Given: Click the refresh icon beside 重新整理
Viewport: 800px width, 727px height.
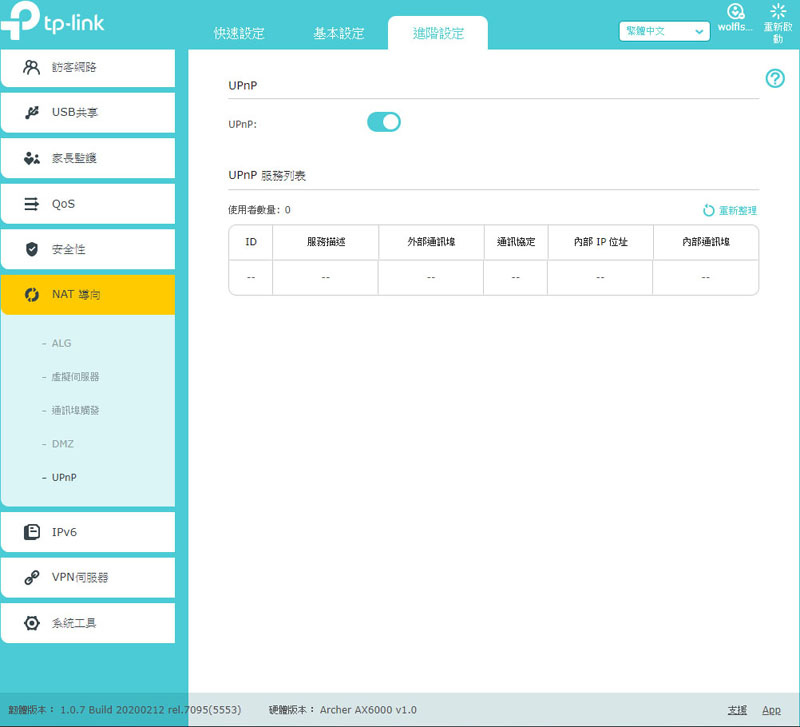Looking at the screenshot, I should 708,210.
